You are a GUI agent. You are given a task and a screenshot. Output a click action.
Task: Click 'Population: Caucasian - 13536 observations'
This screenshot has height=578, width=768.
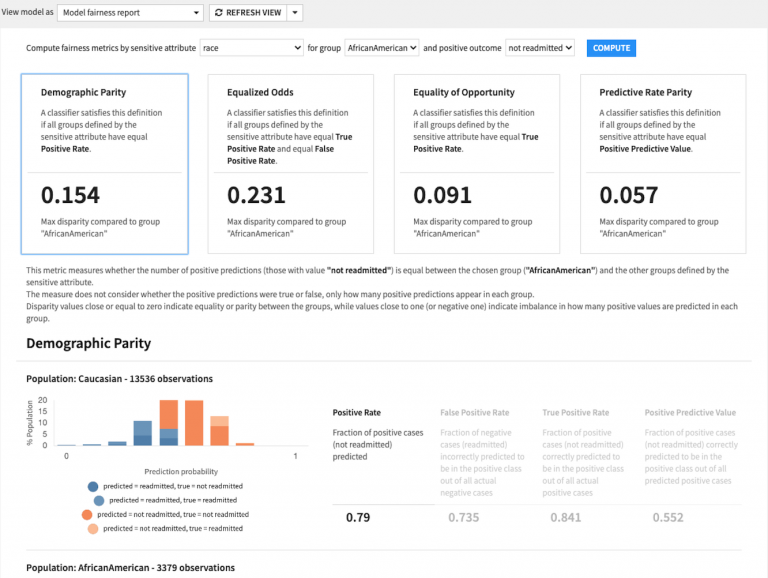coord(120,379)
